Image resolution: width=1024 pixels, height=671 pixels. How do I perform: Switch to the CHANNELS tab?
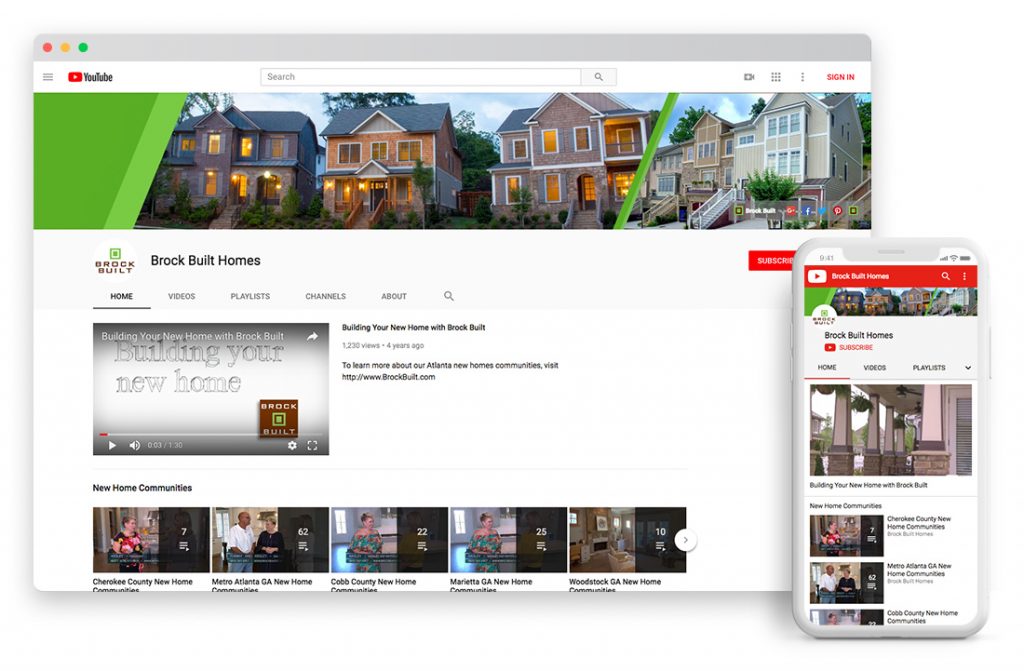325,297
